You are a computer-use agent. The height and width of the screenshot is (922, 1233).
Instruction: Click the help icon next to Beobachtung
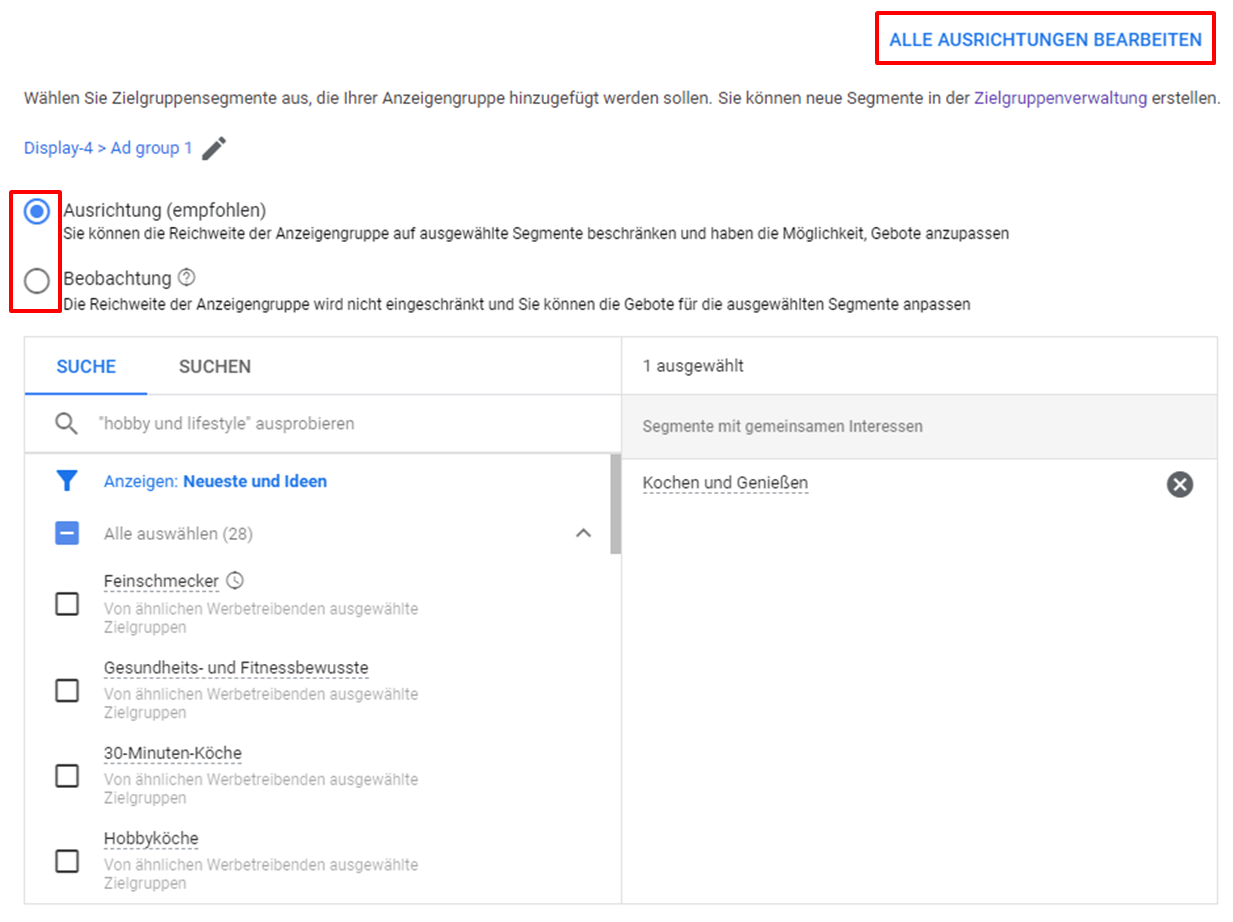coord(185,278)
